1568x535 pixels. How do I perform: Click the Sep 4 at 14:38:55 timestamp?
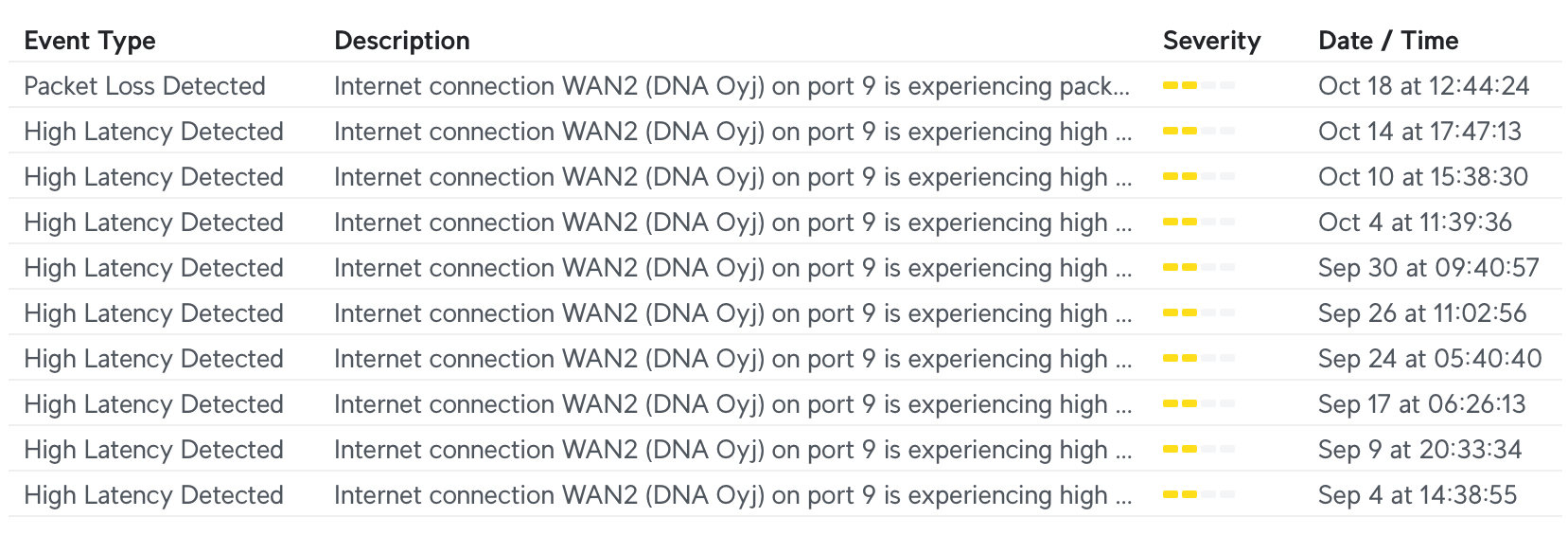1418,495
